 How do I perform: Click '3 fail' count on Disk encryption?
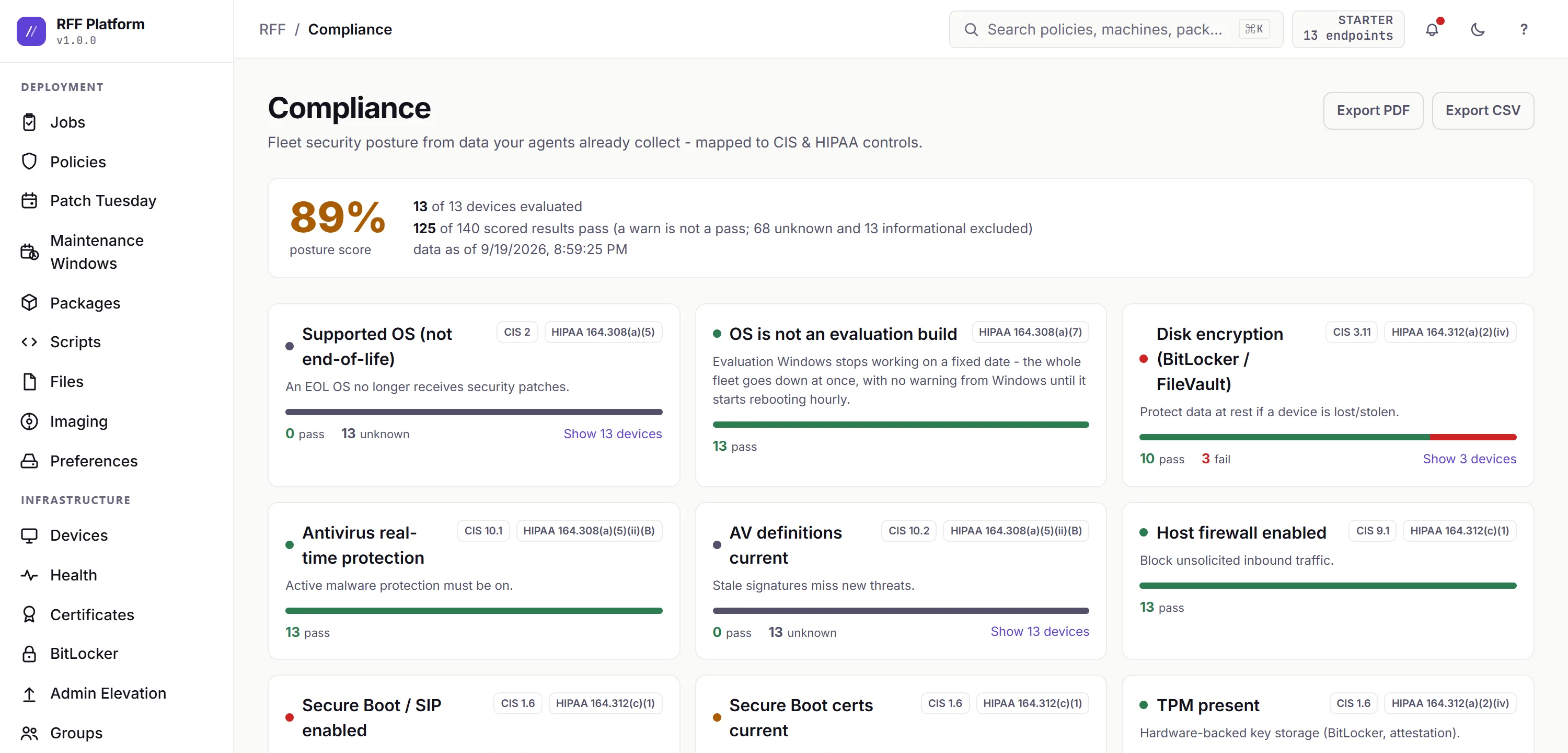click(1216, 459)
